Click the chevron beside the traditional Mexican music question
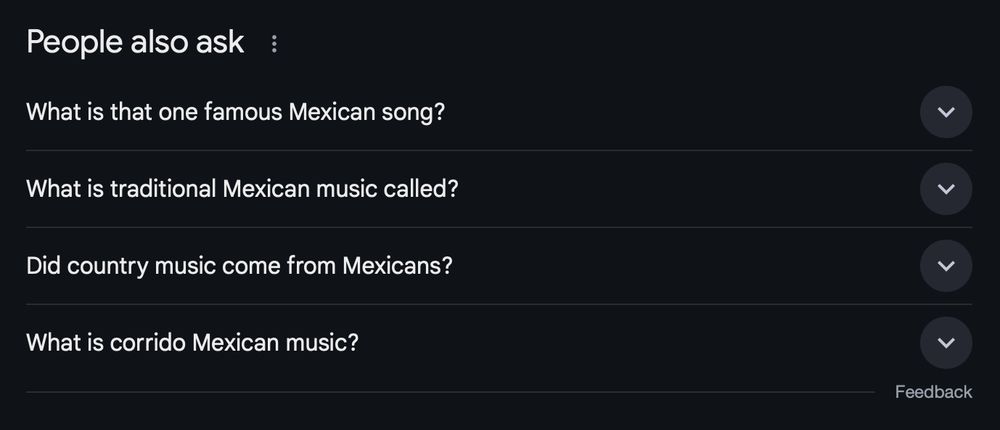Image resolution: width=1000 pixels, height=430 pixels. pyautogui.click(x=945, y=189)
